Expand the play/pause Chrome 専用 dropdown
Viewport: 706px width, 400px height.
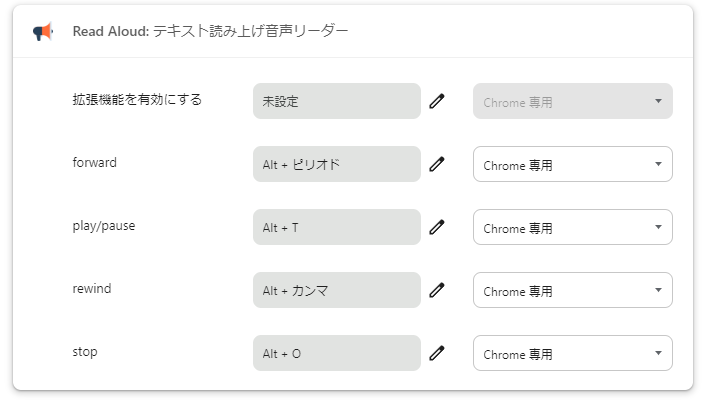[572, 227]
